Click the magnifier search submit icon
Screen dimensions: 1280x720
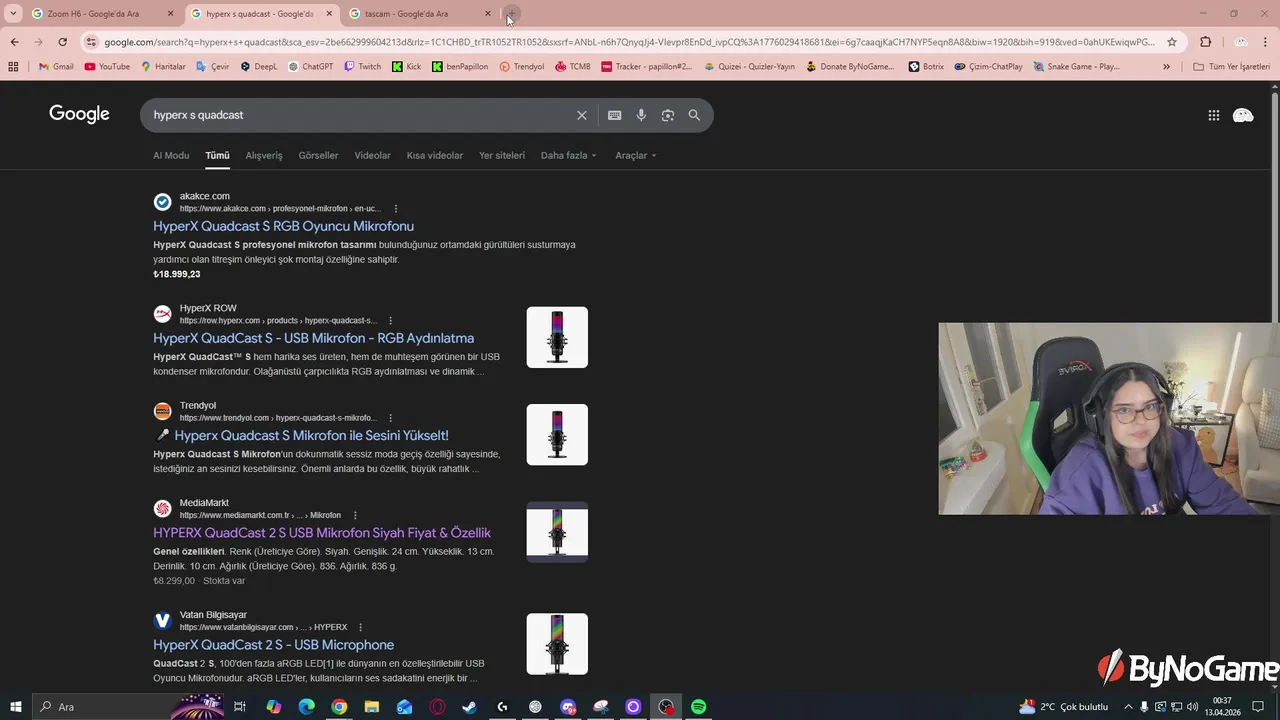(694, 115)
